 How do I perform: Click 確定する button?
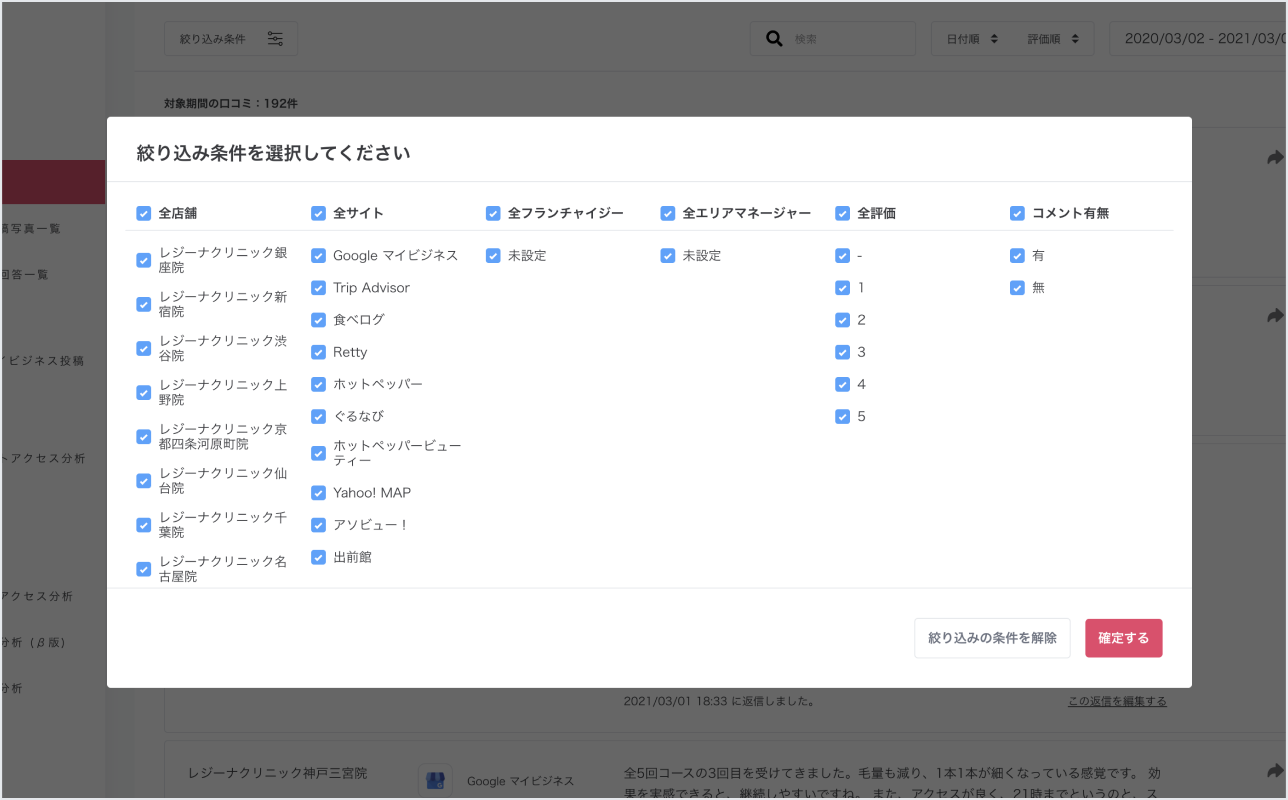[1123, 638]
